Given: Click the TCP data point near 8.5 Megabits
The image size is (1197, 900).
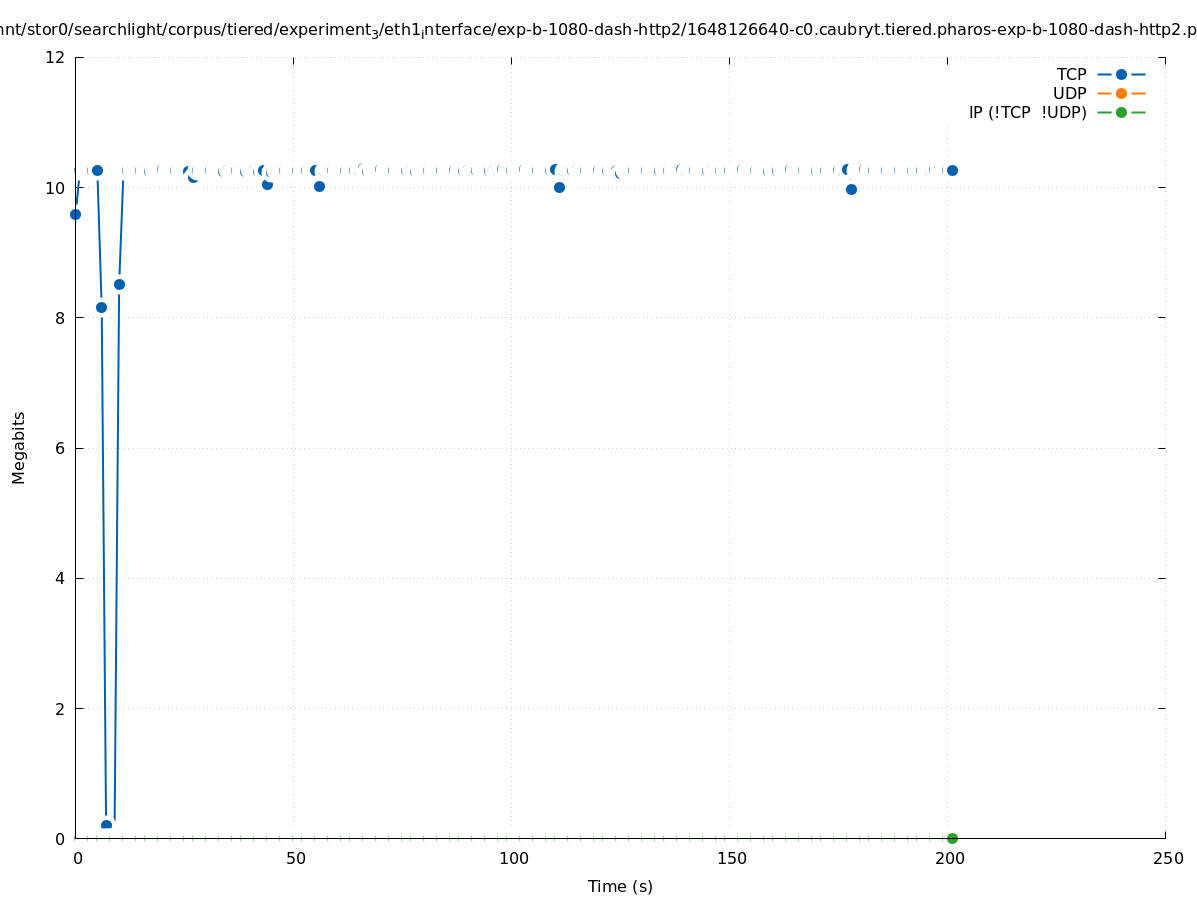Looking at the screenshot, I should 119,284.
